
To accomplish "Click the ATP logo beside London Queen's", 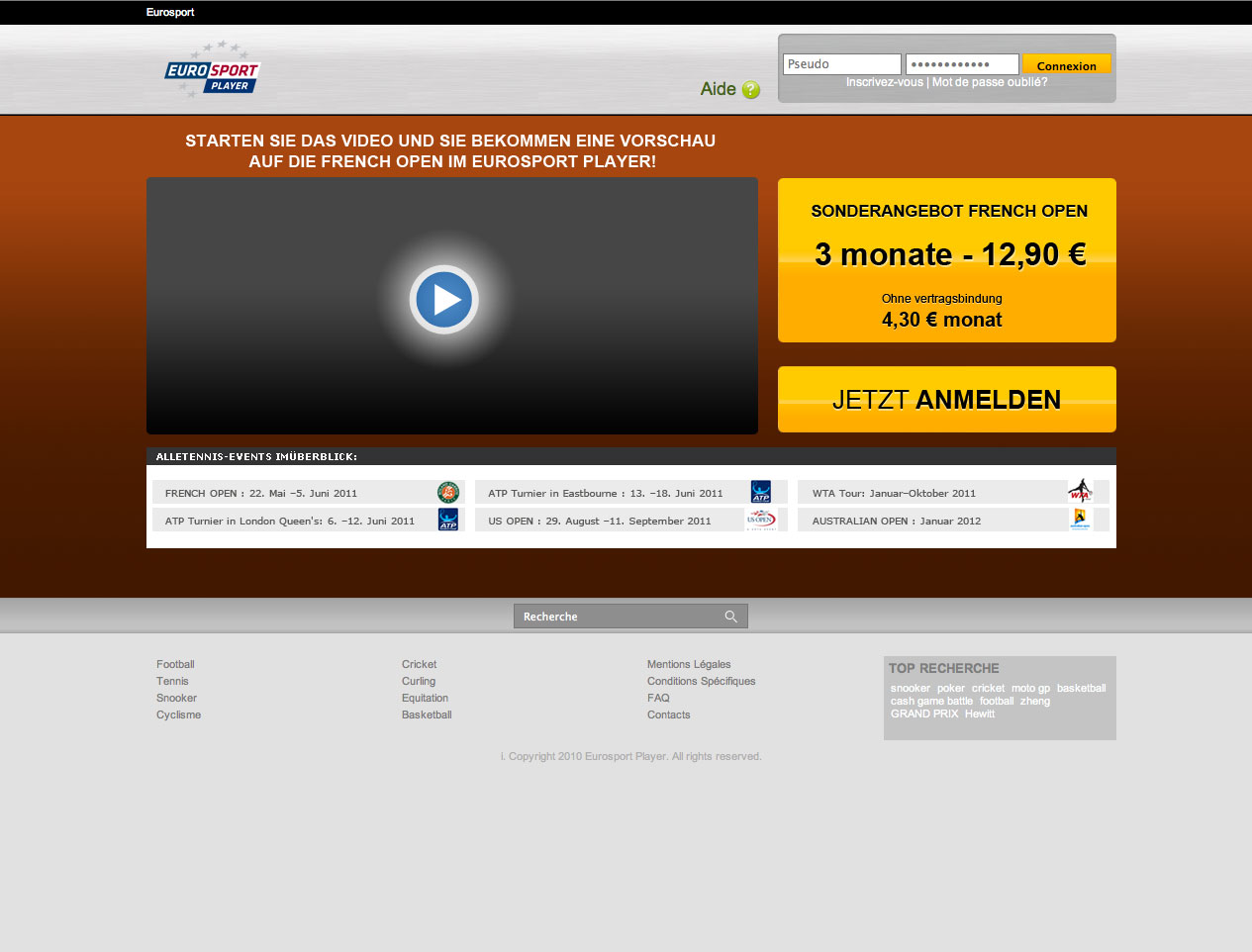I will click(x=448, y=521).
